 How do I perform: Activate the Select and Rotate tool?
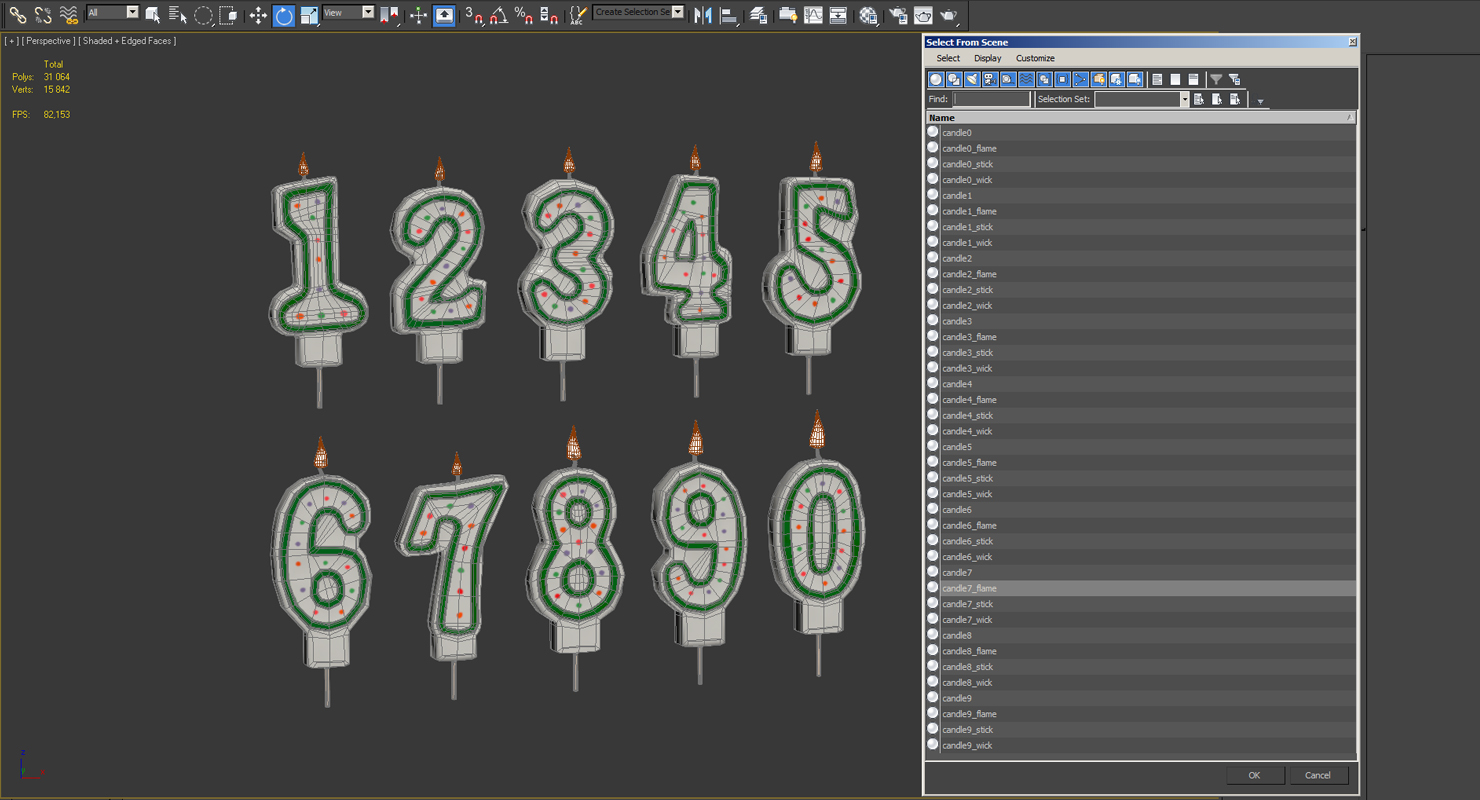[284, 14]
